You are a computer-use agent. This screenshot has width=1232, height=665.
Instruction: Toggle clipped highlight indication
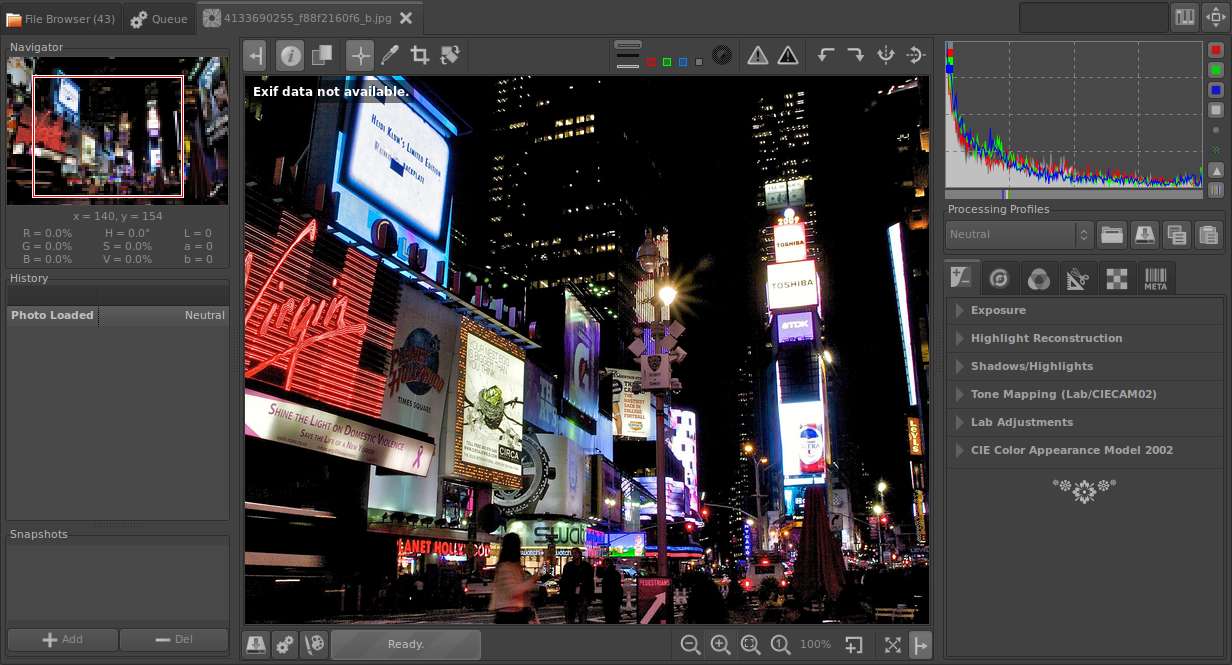pyautogui.click(x=788, y=56)
